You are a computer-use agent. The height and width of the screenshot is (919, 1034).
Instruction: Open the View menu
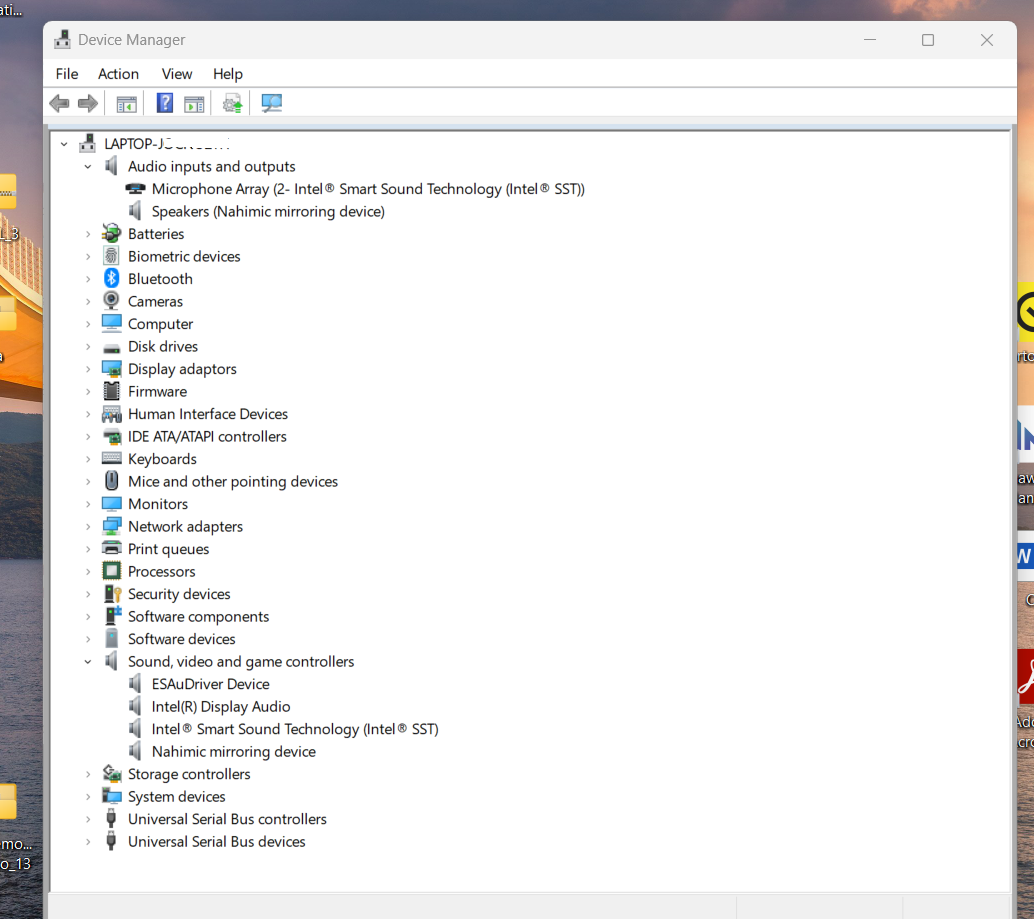click(x=177, y=74)
